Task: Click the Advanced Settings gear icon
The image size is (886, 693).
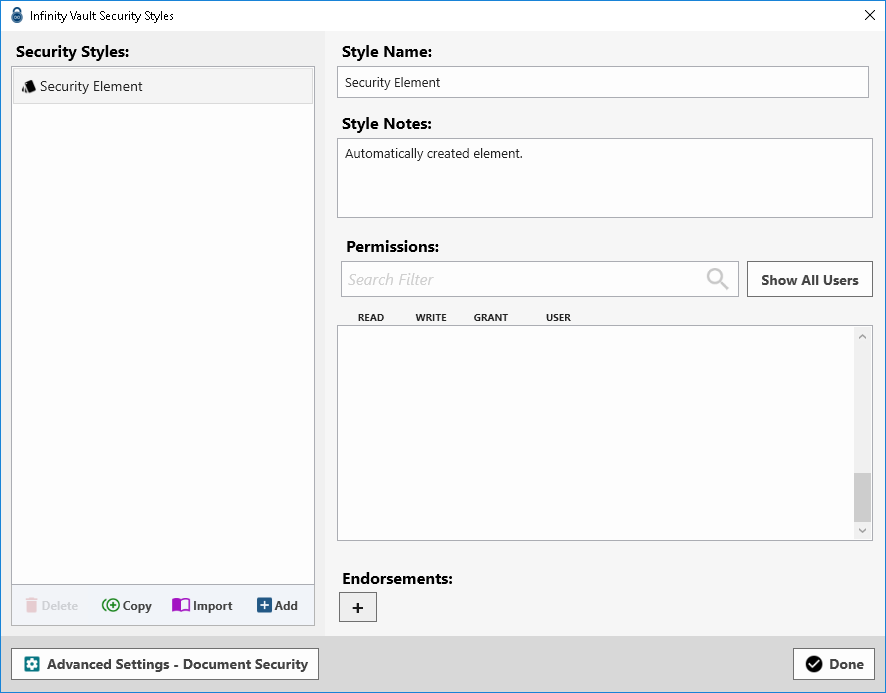Action: pyautogui.click(x=32, y=664)
